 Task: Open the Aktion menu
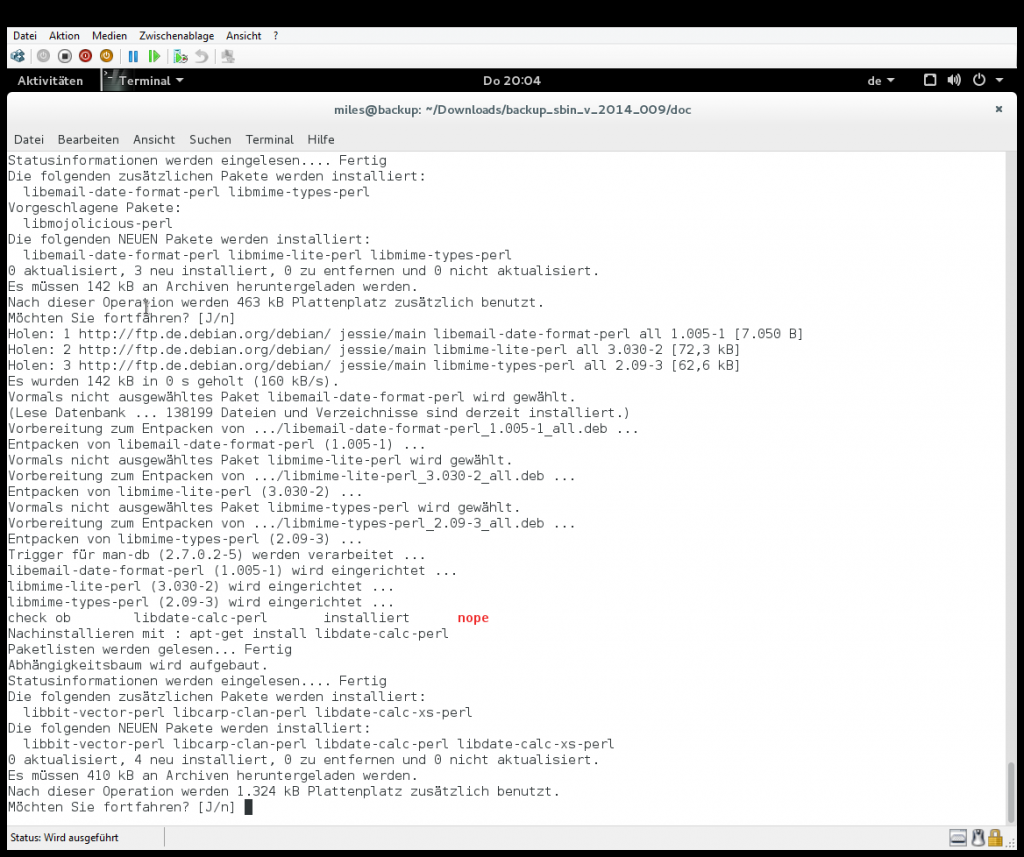tap(64, 36)
